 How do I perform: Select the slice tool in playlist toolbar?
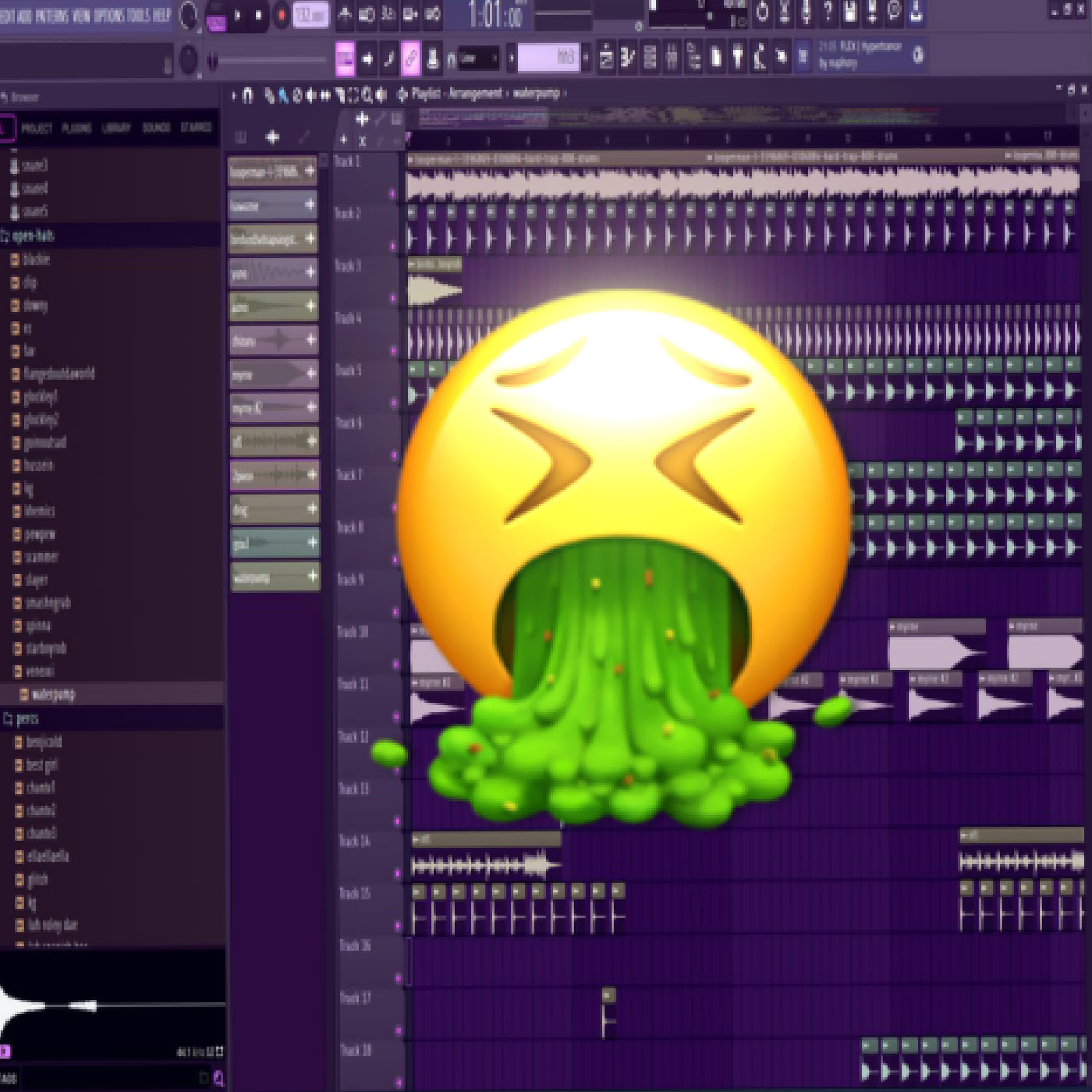(x=340, y=95)
